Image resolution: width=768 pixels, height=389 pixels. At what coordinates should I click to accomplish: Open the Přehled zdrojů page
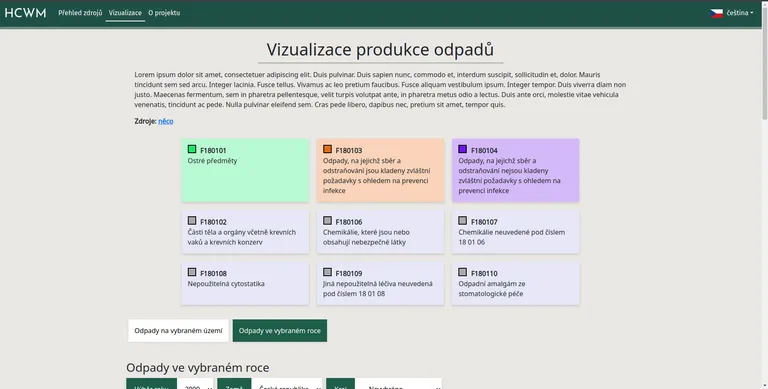click(x=80, y=13)
